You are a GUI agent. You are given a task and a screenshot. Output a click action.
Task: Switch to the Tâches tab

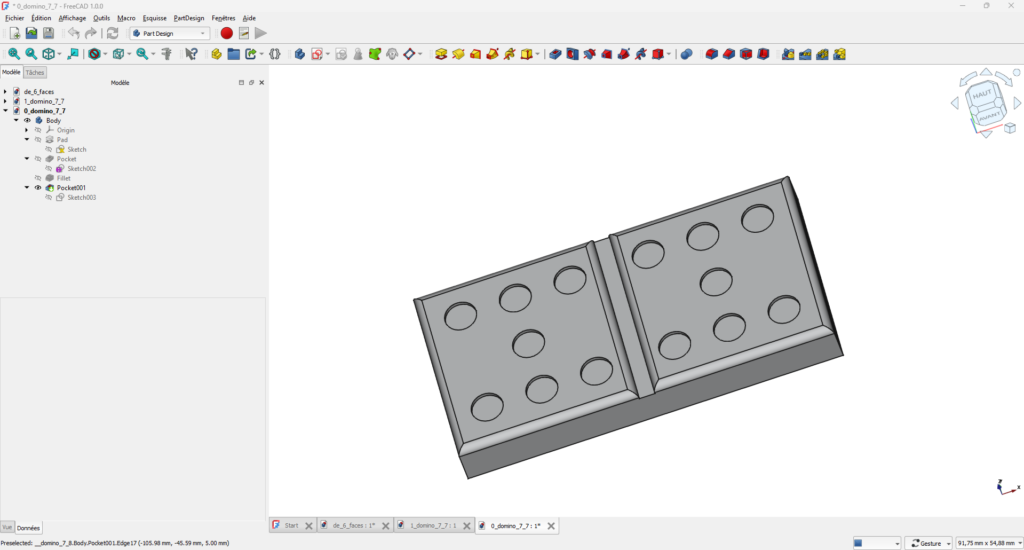coord(35,72)
